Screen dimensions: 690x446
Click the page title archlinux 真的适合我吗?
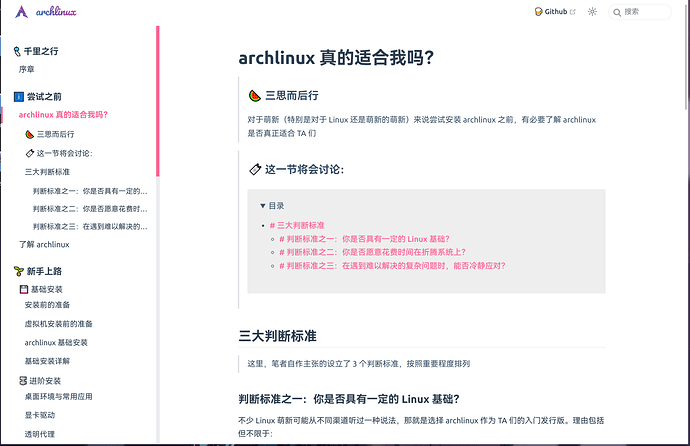point(336,58)
